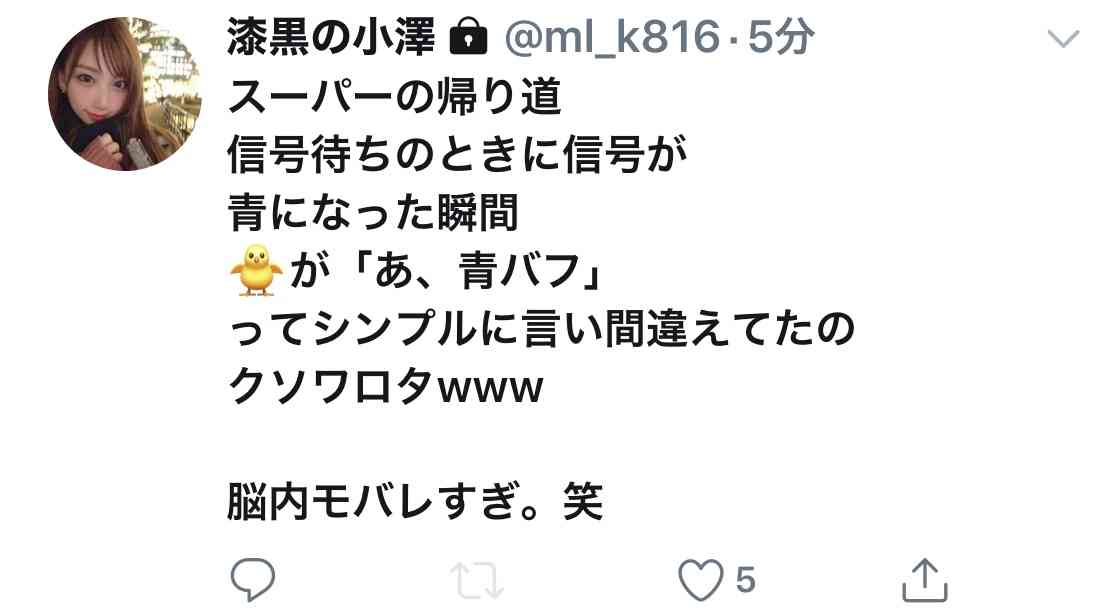Open the profile photo of 漆黒の小澤

[125, 94]
